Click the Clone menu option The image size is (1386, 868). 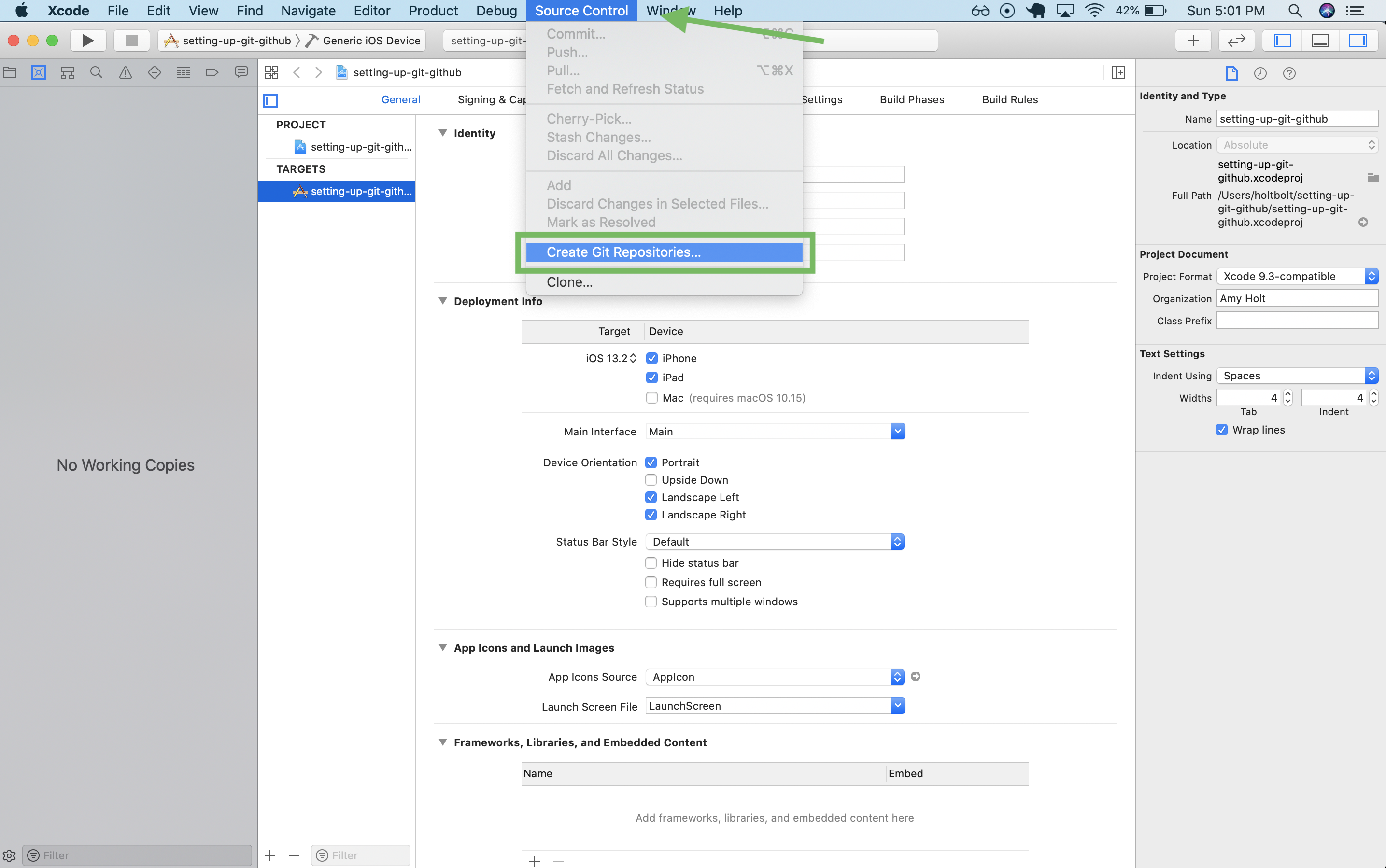[x=569, y=281]
